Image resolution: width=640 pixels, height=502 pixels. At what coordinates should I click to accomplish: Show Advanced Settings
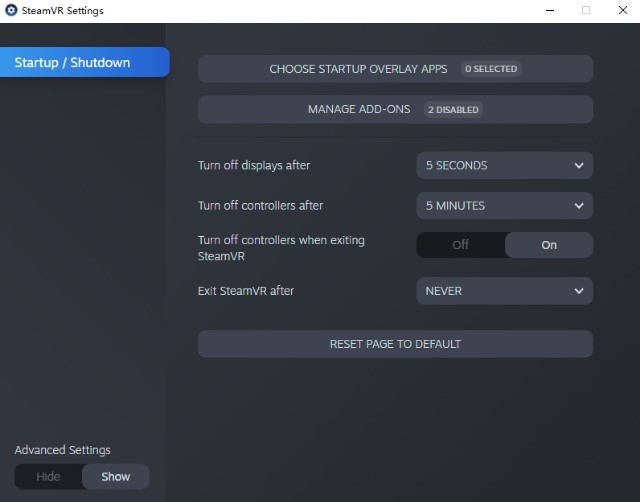(116, 477)
